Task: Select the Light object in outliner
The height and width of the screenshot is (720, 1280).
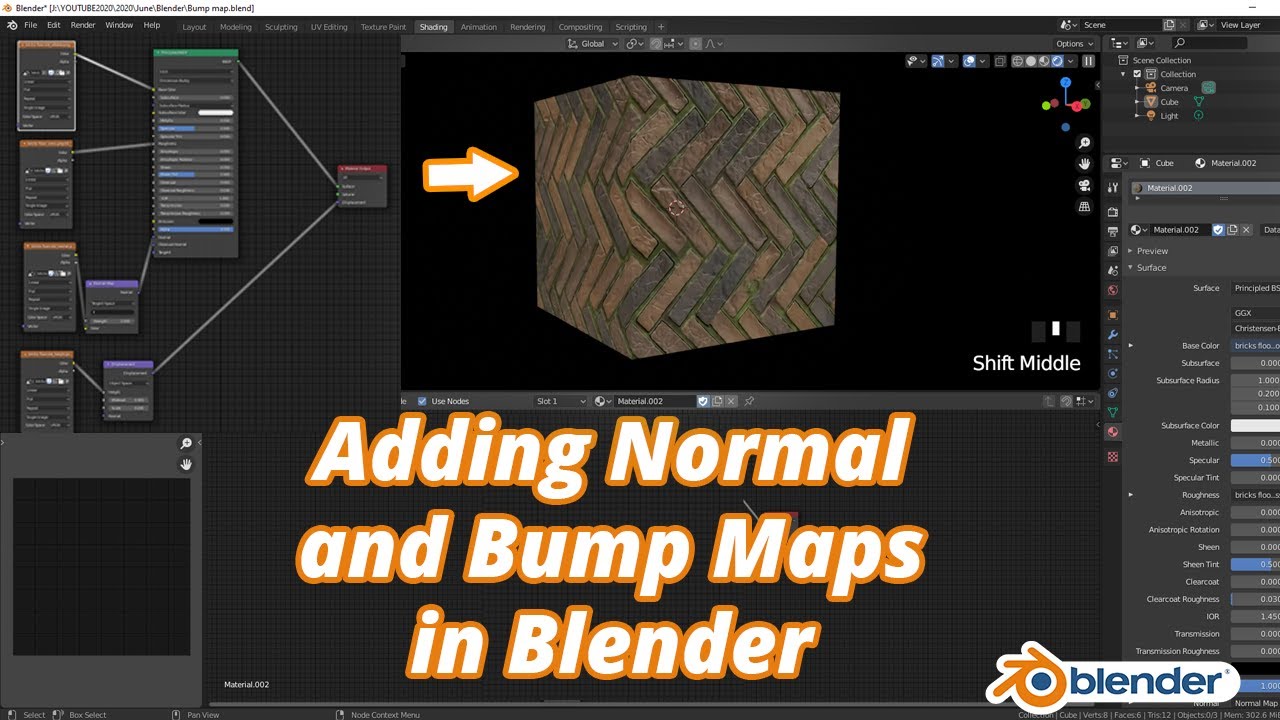Action: [x=1169, y=116]
